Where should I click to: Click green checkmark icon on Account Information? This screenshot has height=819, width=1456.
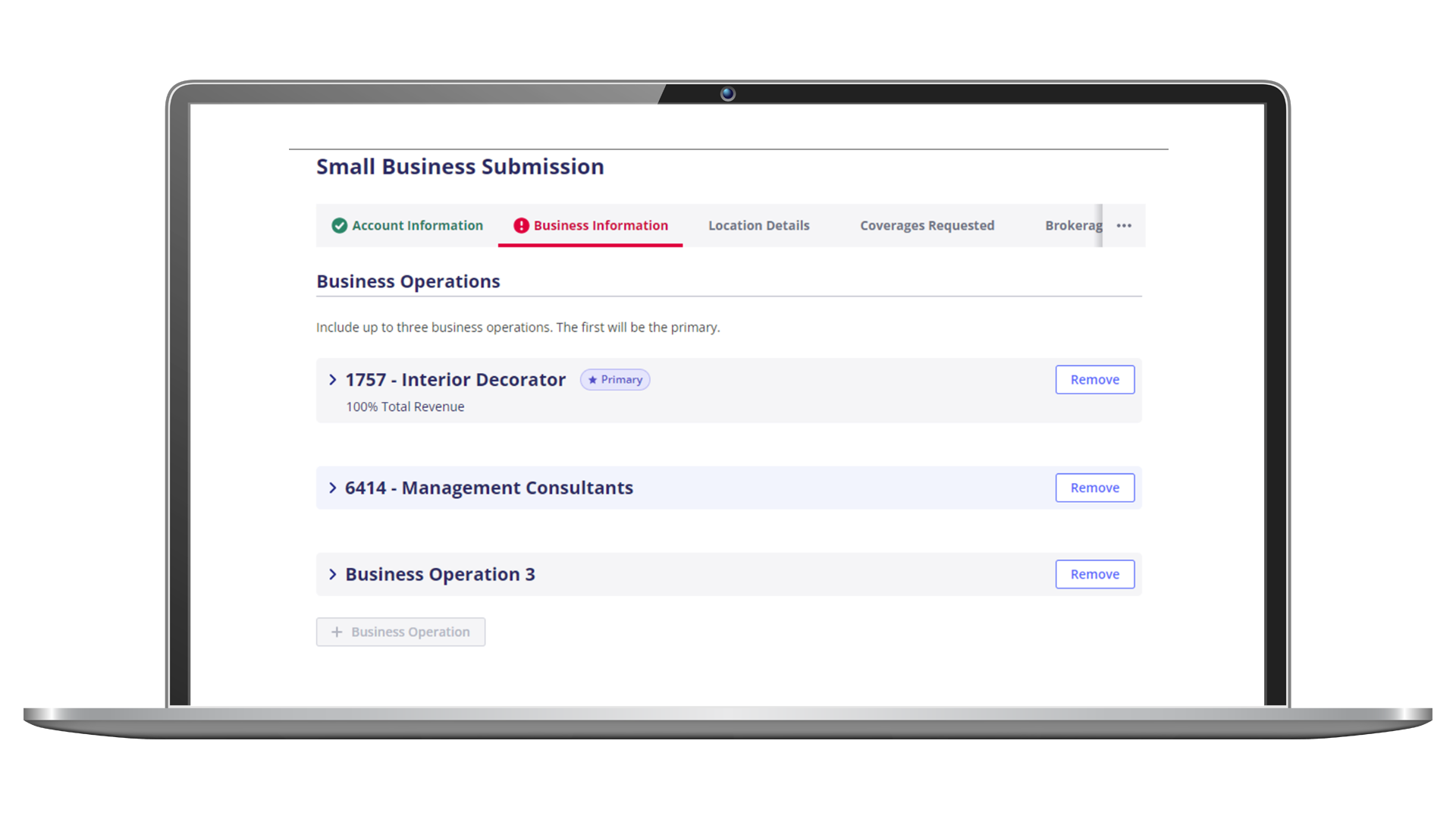point(339,225)
